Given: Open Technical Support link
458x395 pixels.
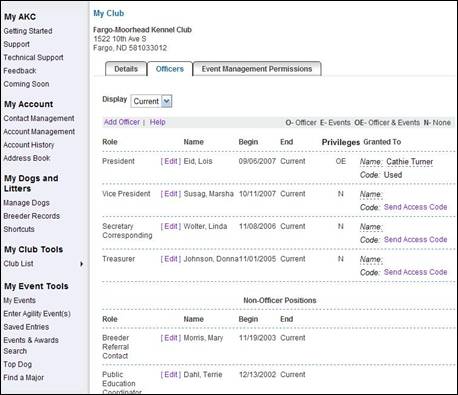Looking at the screenshot, I should pos(33,58).
